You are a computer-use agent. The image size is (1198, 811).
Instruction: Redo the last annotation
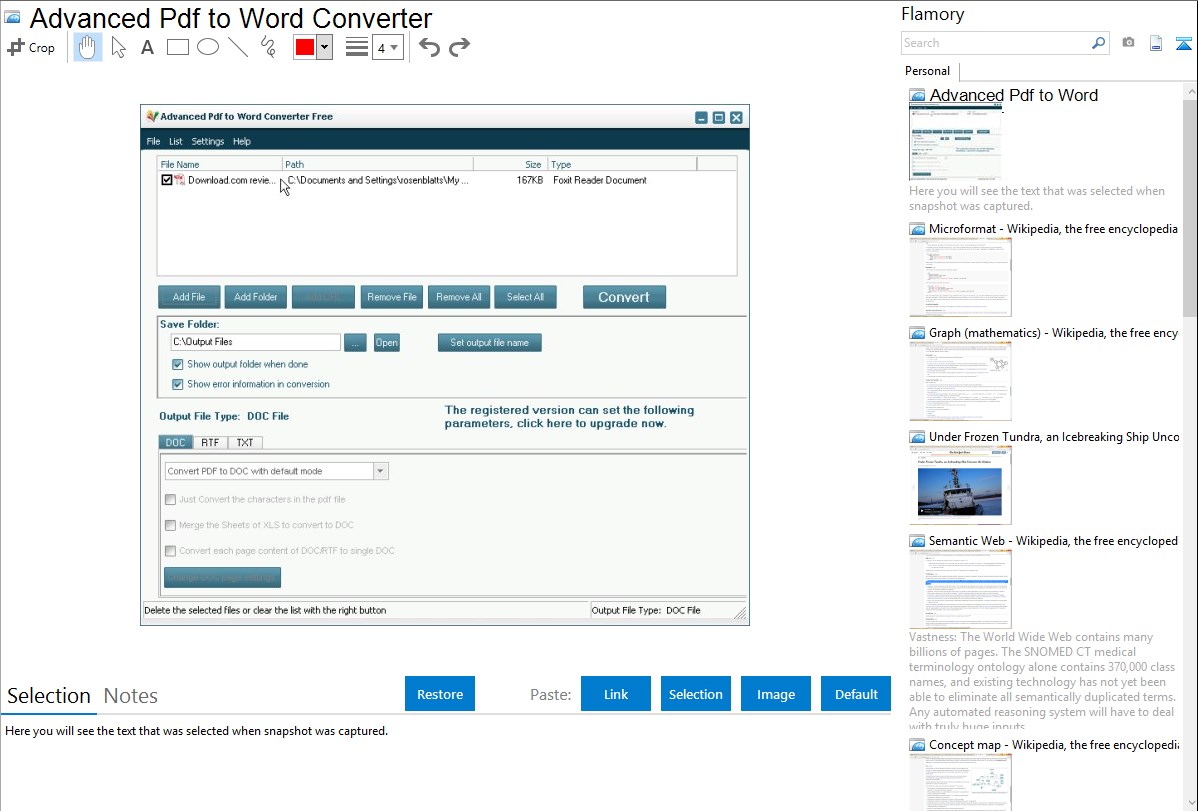point(459,47)
